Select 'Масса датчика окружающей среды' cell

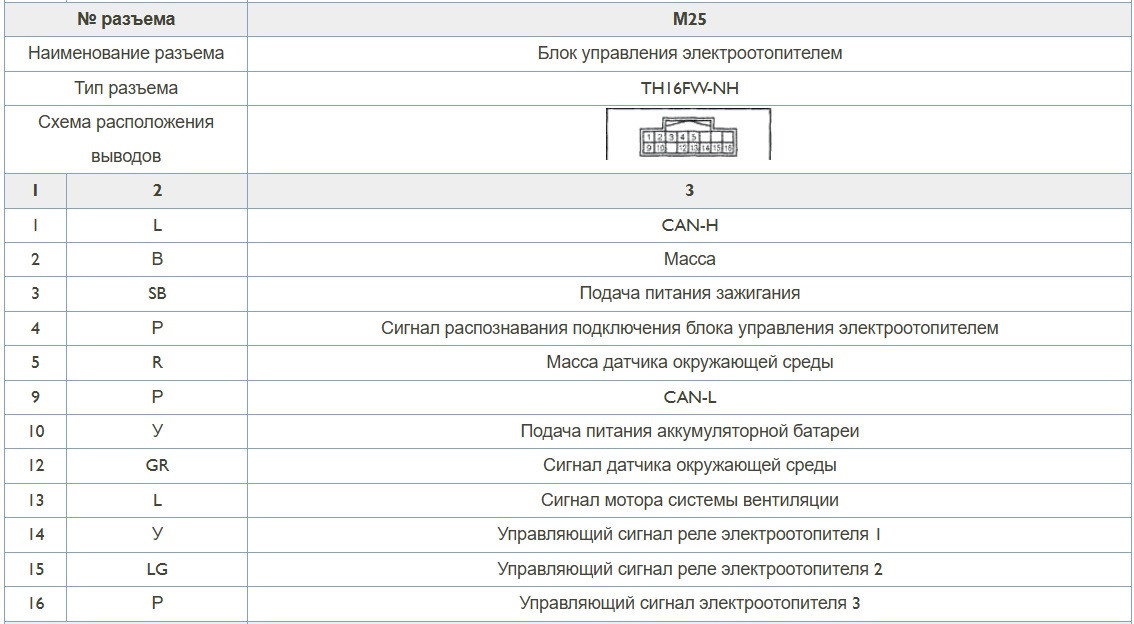(x=689, y=362)
